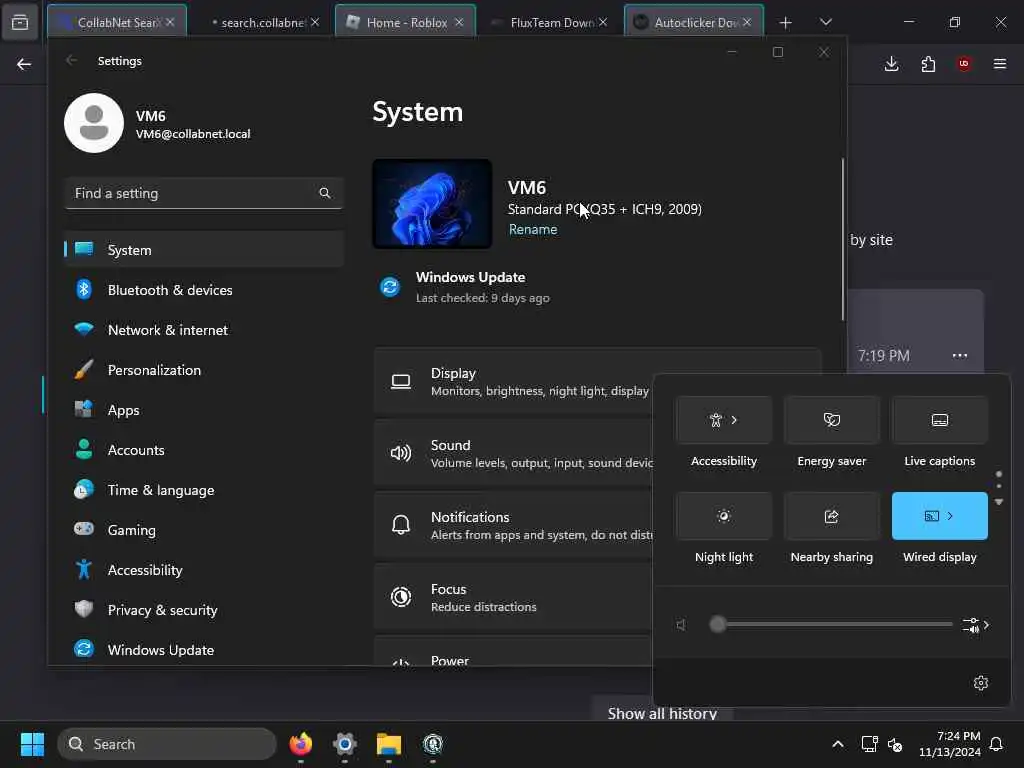Open notification bell in taskbar

(996, 744)
